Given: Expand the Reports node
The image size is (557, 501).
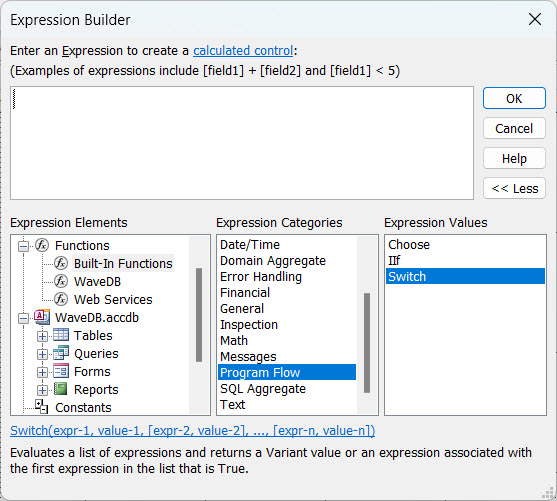Looking at the screenshot, I should 42,390.
